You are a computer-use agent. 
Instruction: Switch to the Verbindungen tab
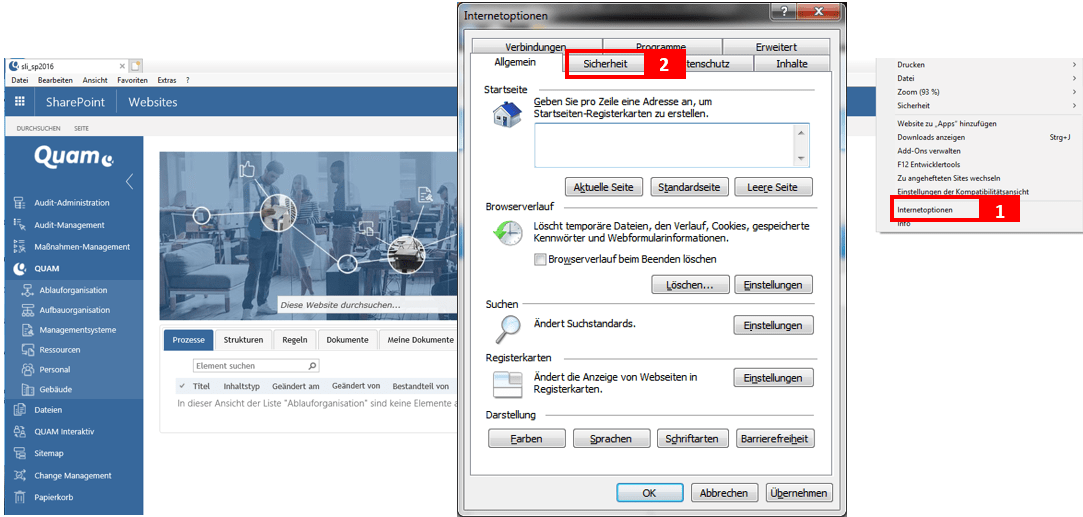click(536, 47)
